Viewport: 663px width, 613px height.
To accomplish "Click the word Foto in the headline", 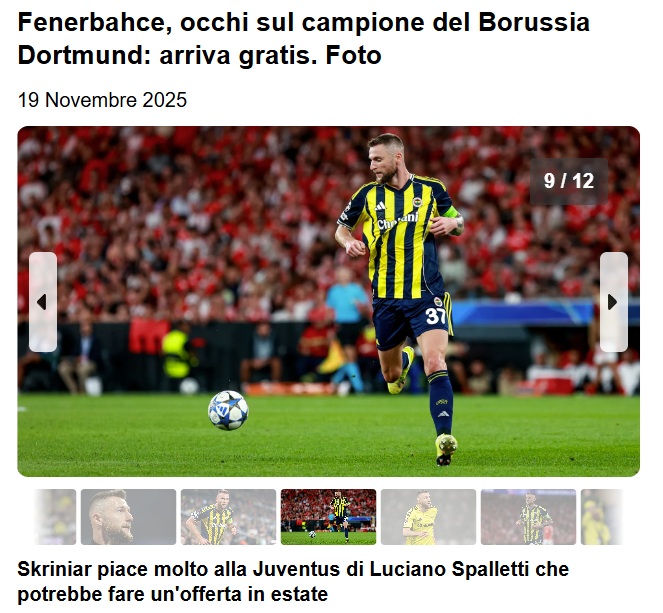I will (353, 55).
